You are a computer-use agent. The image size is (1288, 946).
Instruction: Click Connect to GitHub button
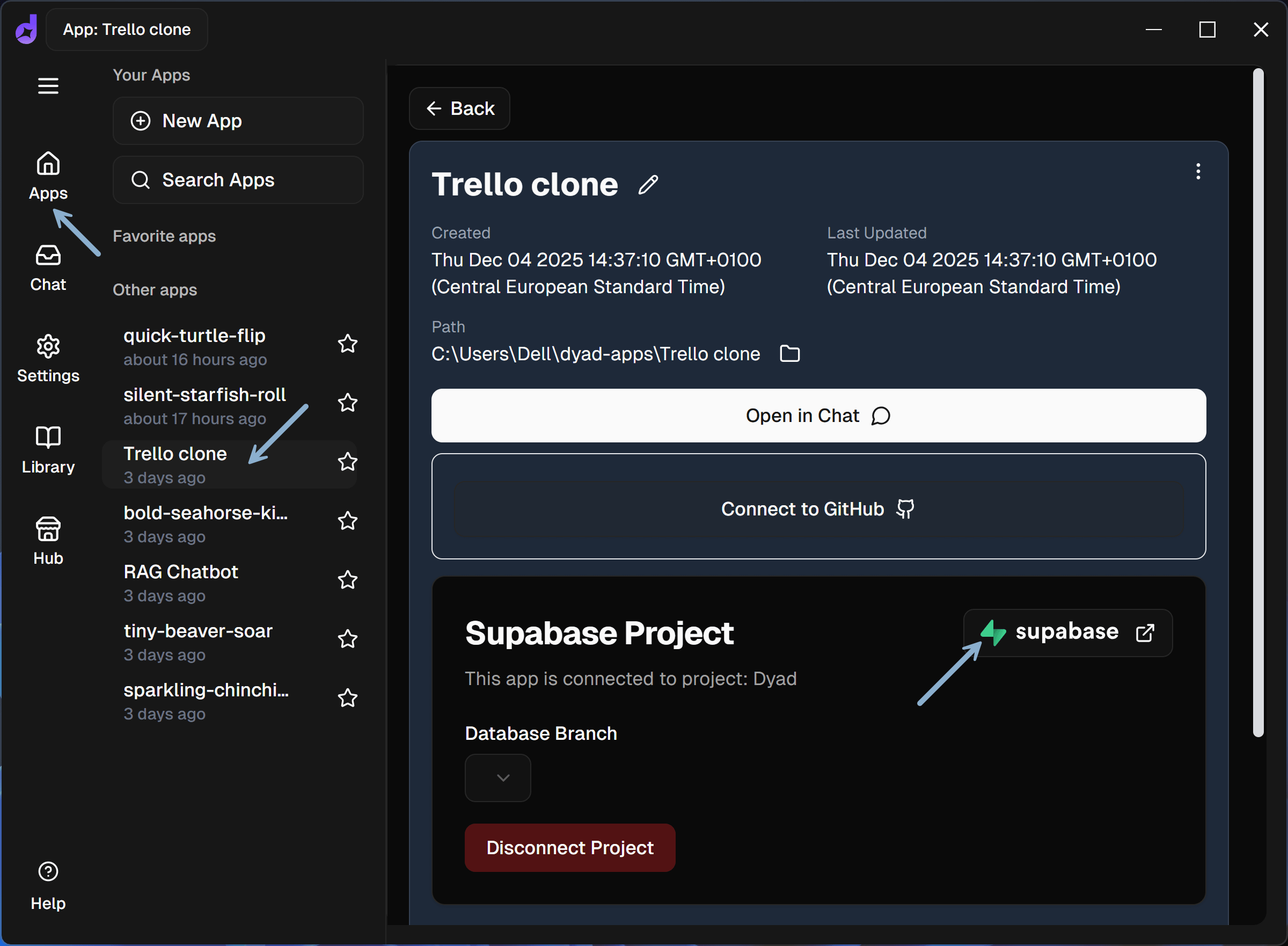[818, 509]
